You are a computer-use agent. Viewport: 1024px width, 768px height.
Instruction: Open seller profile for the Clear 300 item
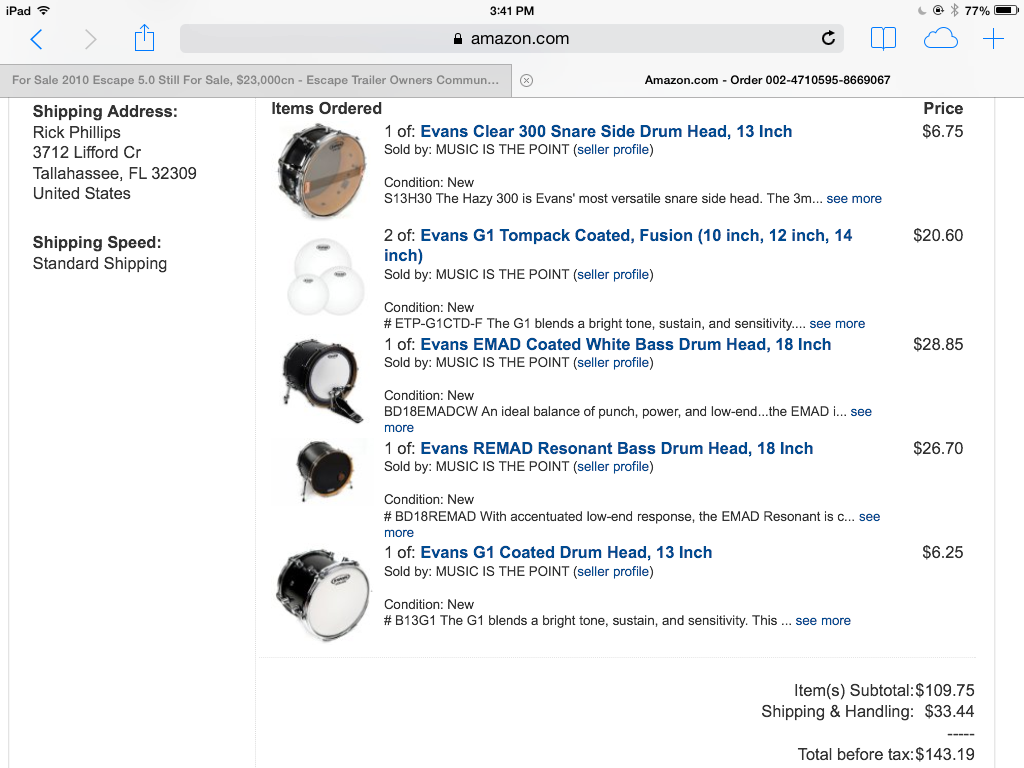(x=613, y=150)
